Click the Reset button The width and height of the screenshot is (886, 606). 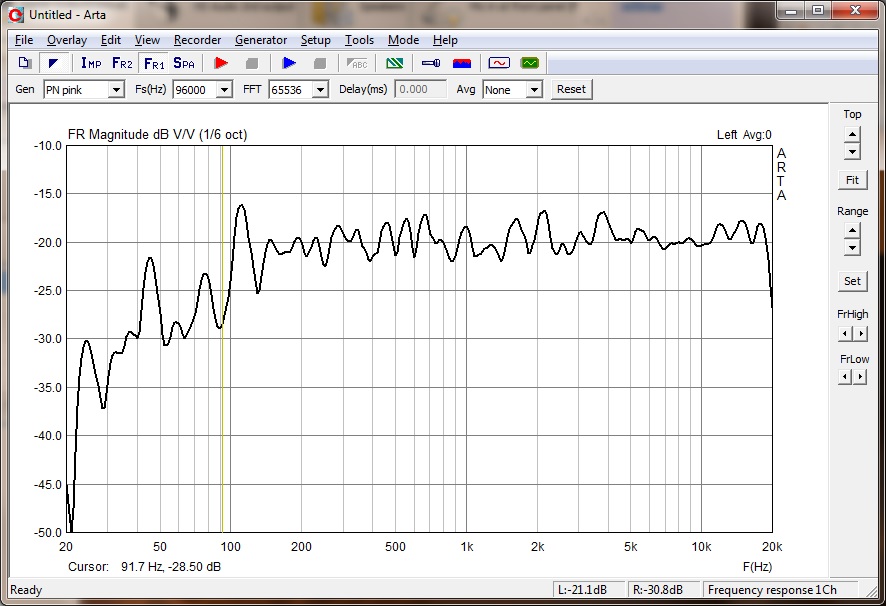point(571,89)
